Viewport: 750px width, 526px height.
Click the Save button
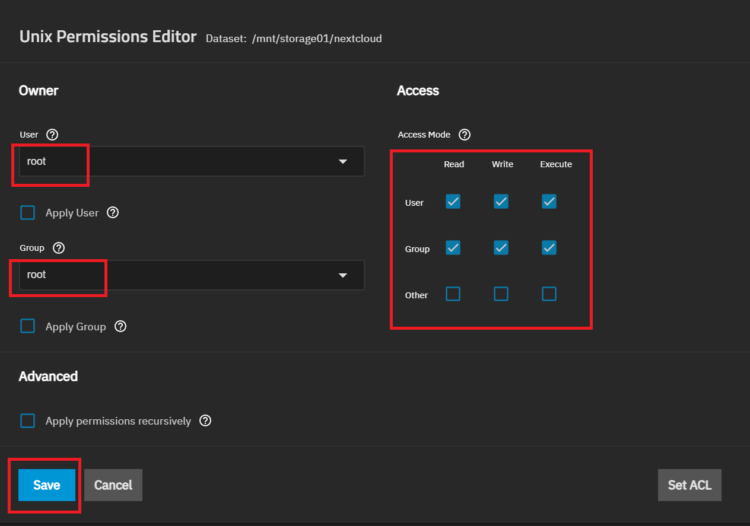coord(47,485)
